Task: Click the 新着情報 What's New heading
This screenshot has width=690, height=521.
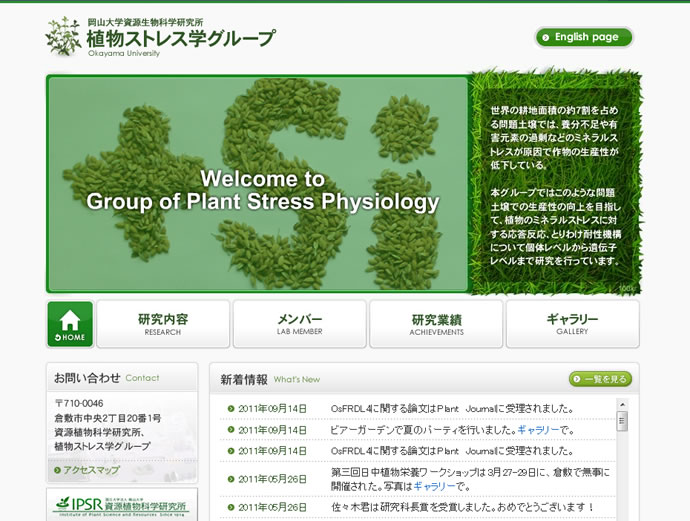Action: pyautogui.click(x=270, y=379)
